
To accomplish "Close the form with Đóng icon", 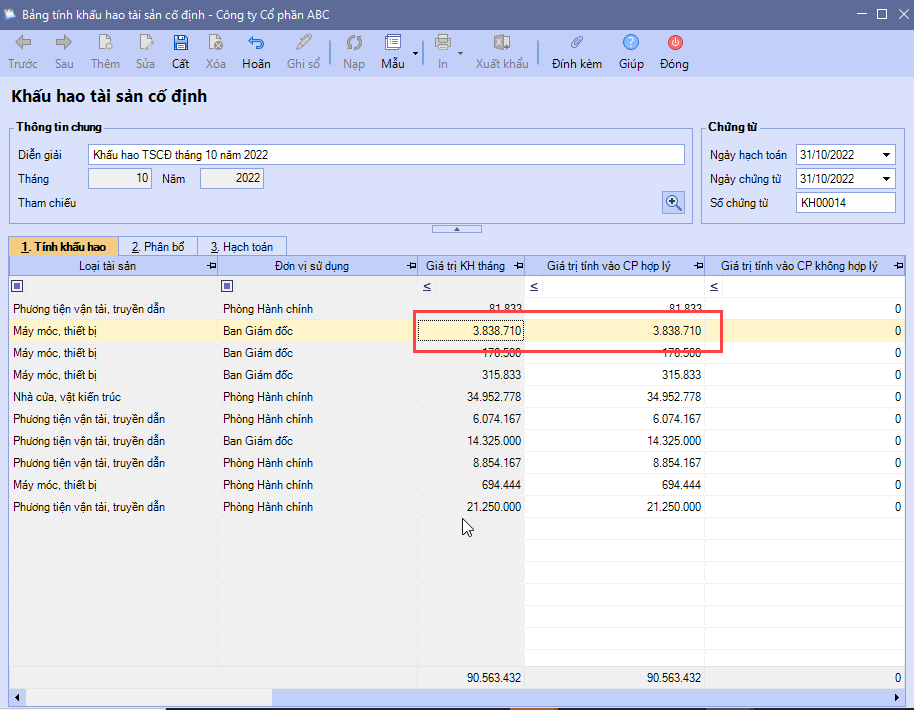I will tap(675, 43).
